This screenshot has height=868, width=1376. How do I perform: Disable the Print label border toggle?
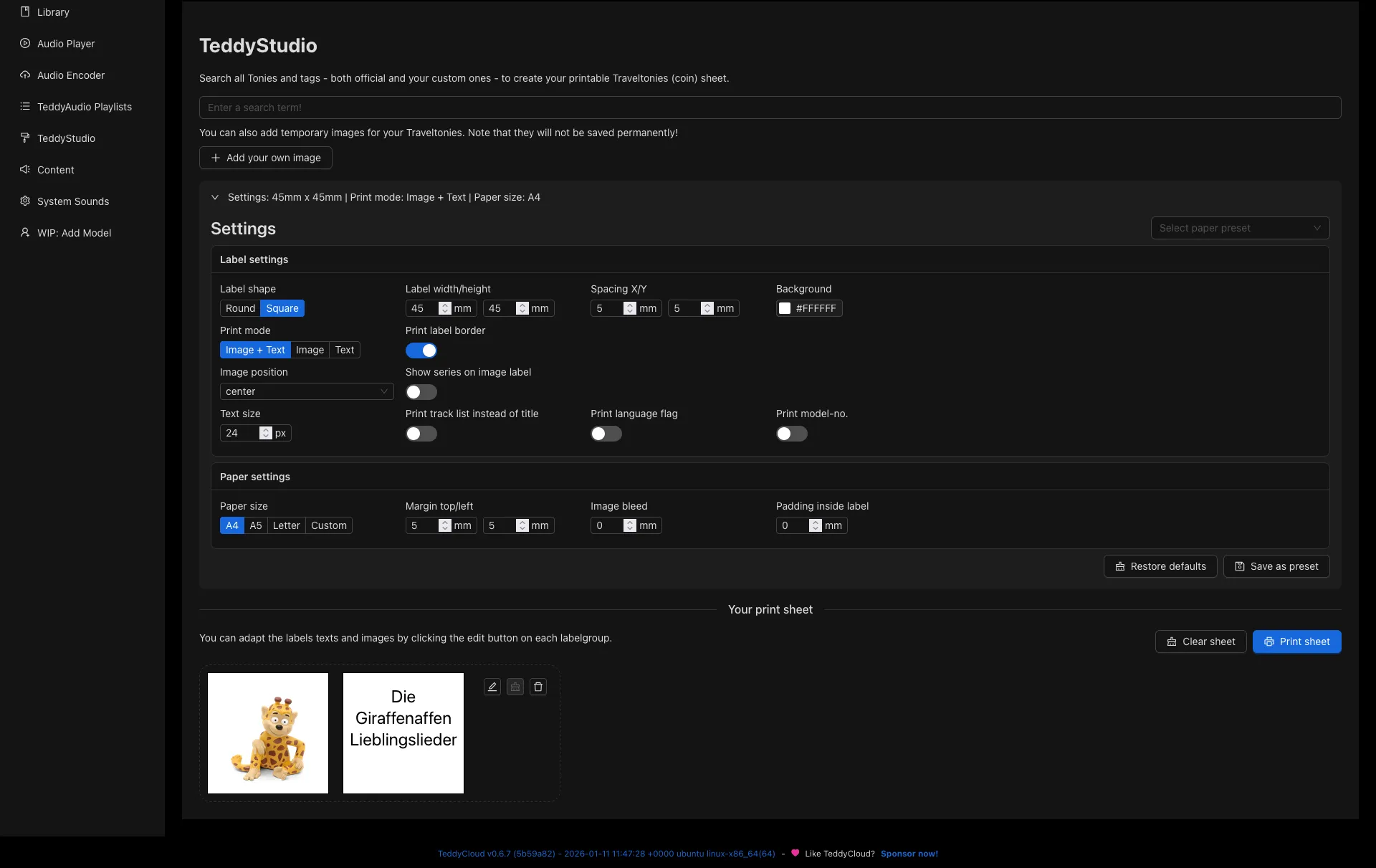click(421, 350)
